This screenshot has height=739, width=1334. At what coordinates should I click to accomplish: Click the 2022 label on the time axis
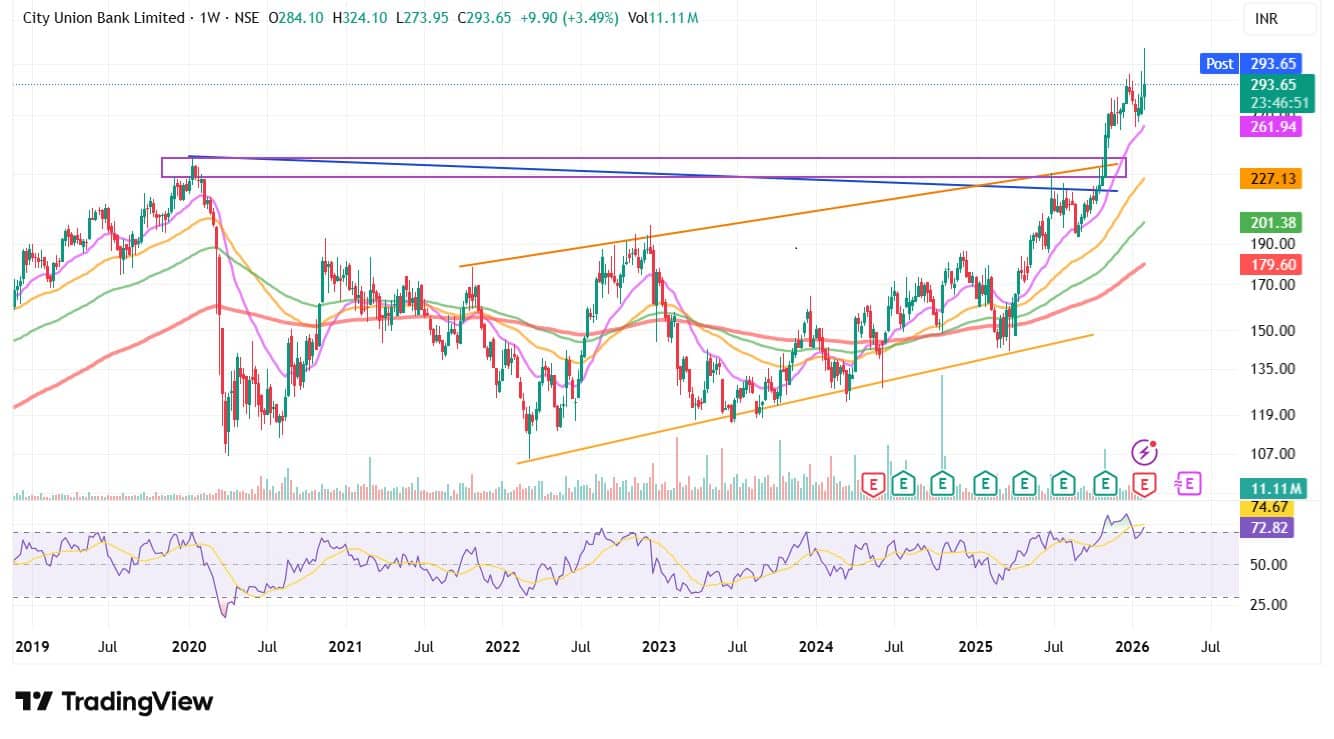(x=503, y=647)
